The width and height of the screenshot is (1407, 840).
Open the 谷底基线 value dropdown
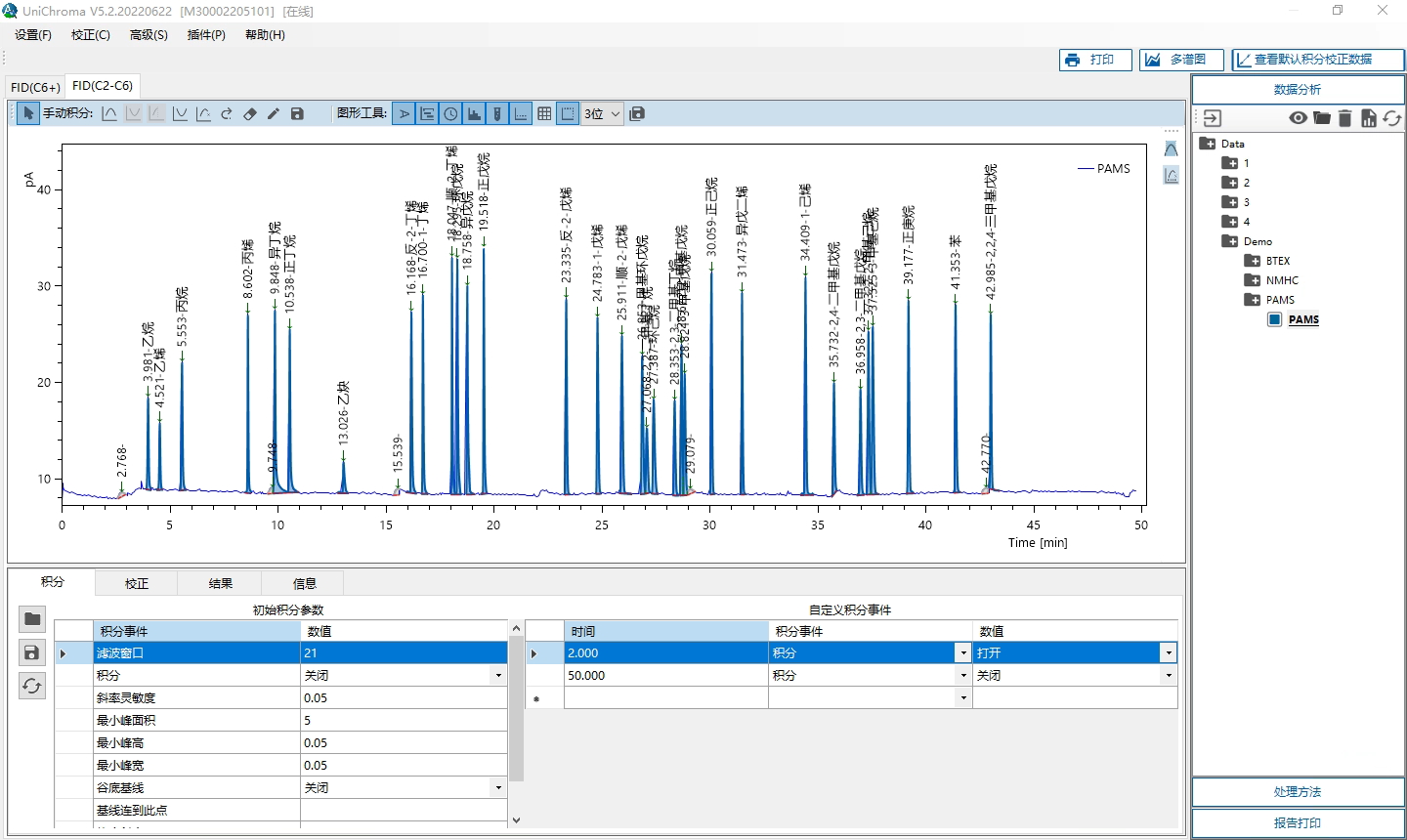[x=498, y=788]
